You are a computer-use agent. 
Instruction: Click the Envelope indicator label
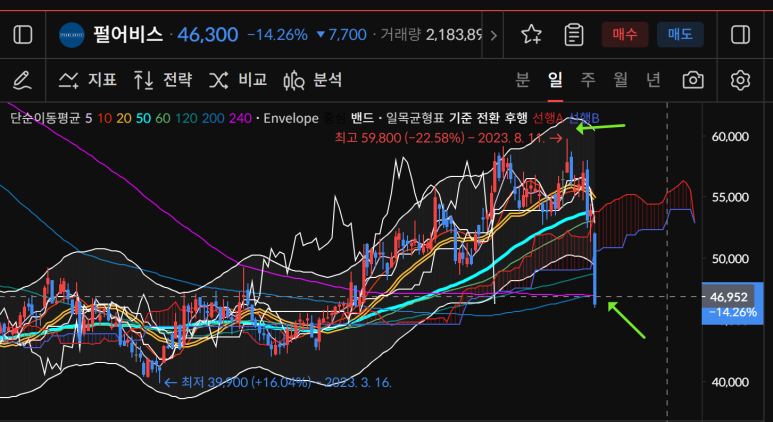(x=291, y=118)
